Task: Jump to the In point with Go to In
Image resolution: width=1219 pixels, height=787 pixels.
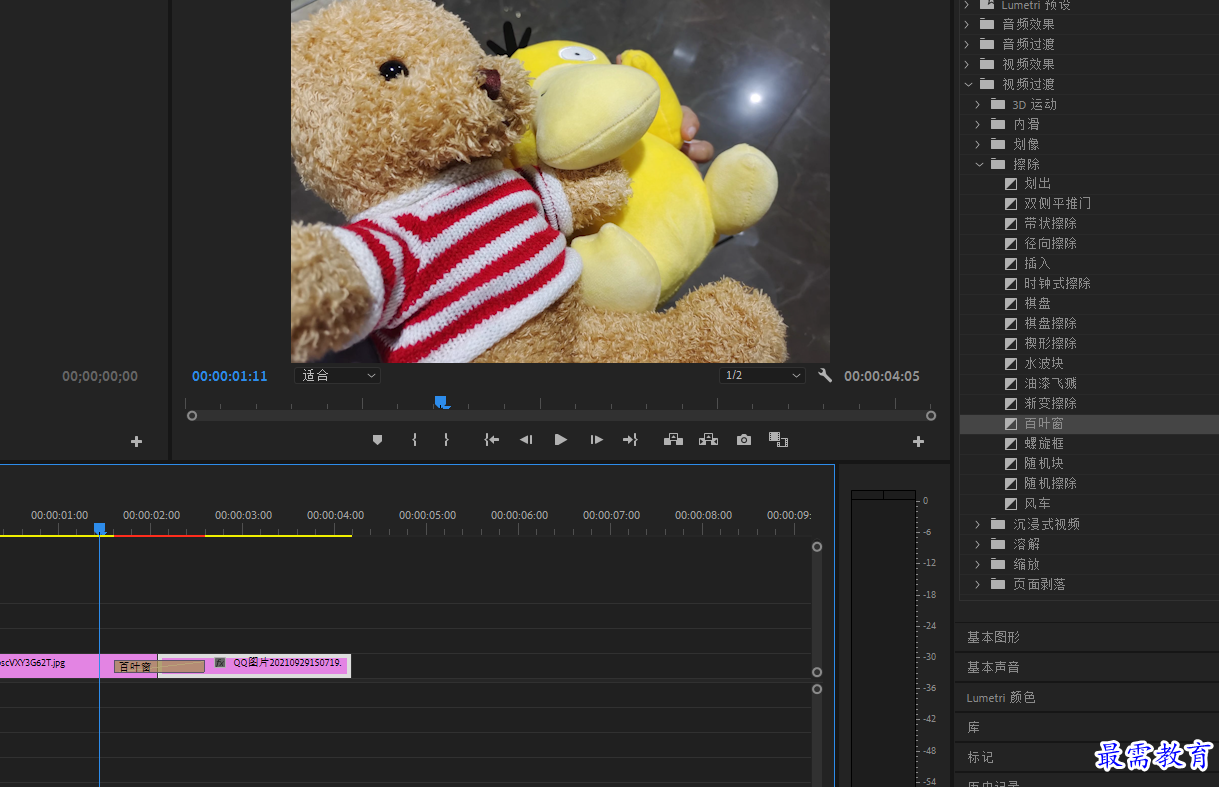Action: click(491, 440)
